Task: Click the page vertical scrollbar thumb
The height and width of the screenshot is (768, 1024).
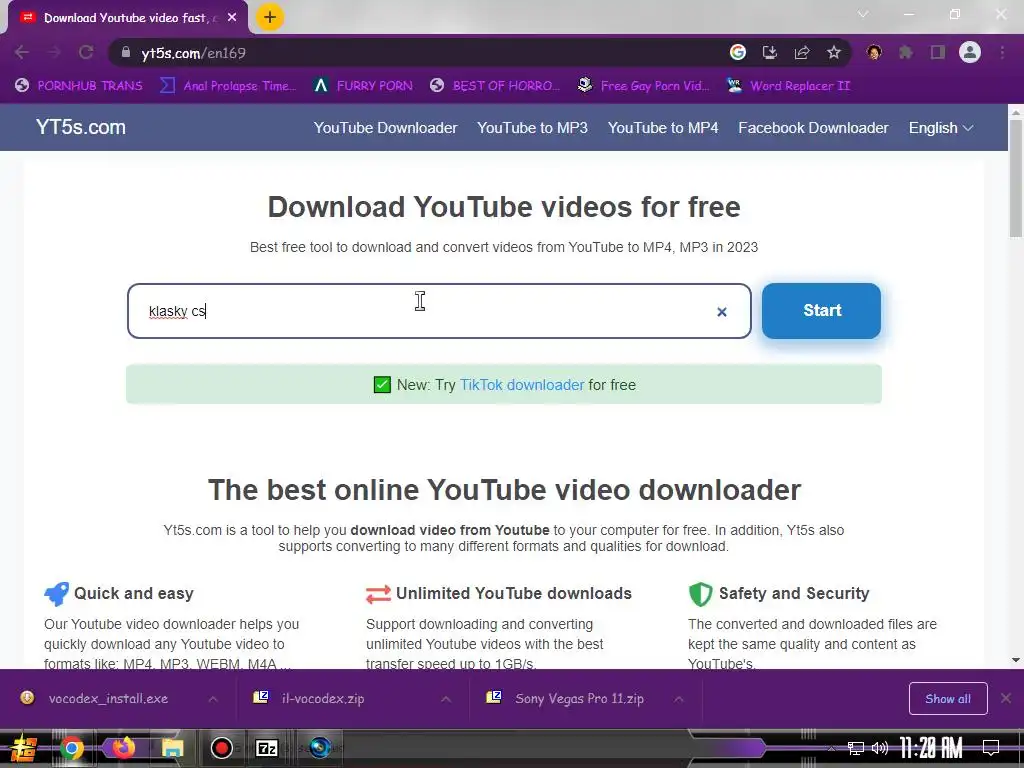Action: click(1016, 178)
